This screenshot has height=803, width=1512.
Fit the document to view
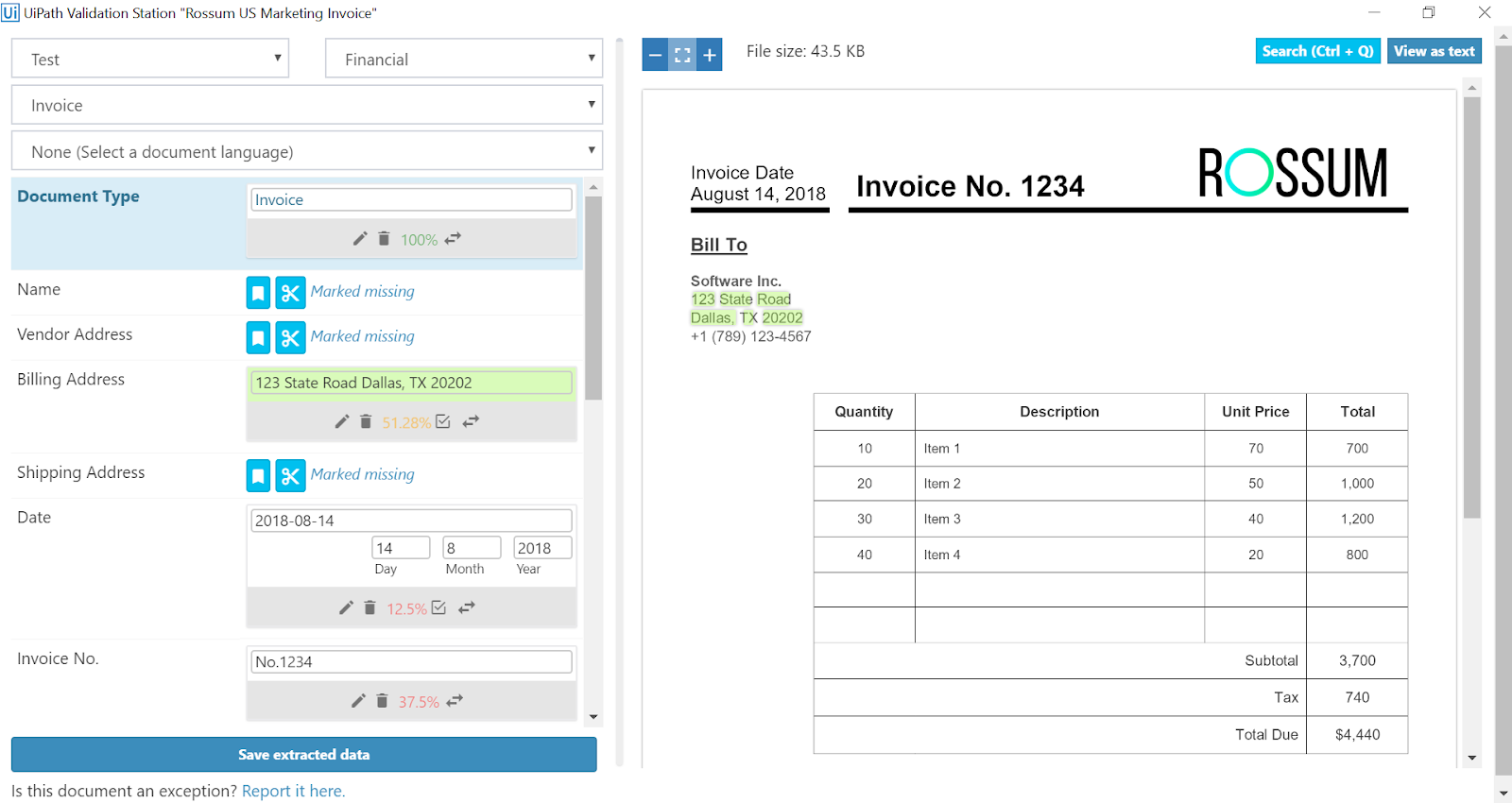click(x=682, y=55)
